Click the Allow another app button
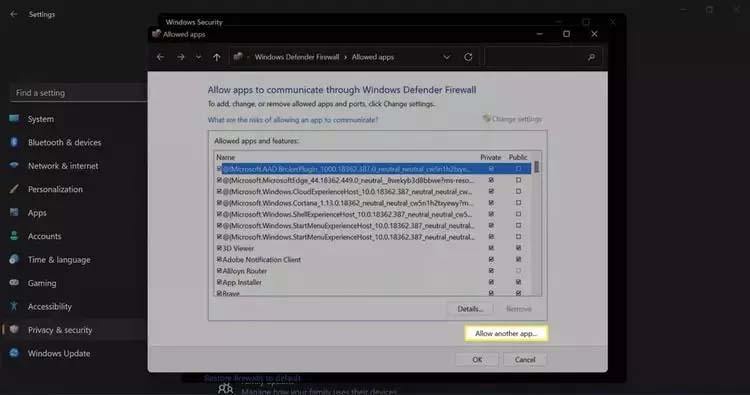 click(x=506, y=333)
